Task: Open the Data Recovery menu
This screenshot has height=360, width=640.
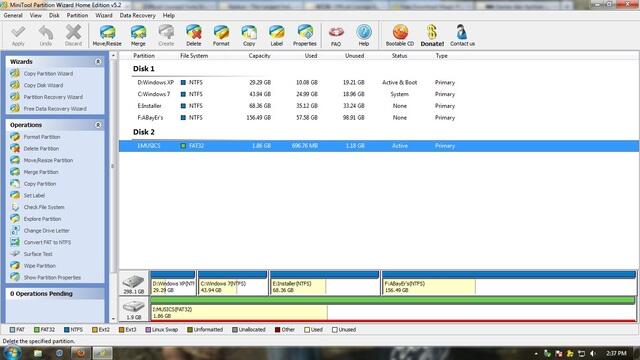Action: pos(138,16)
